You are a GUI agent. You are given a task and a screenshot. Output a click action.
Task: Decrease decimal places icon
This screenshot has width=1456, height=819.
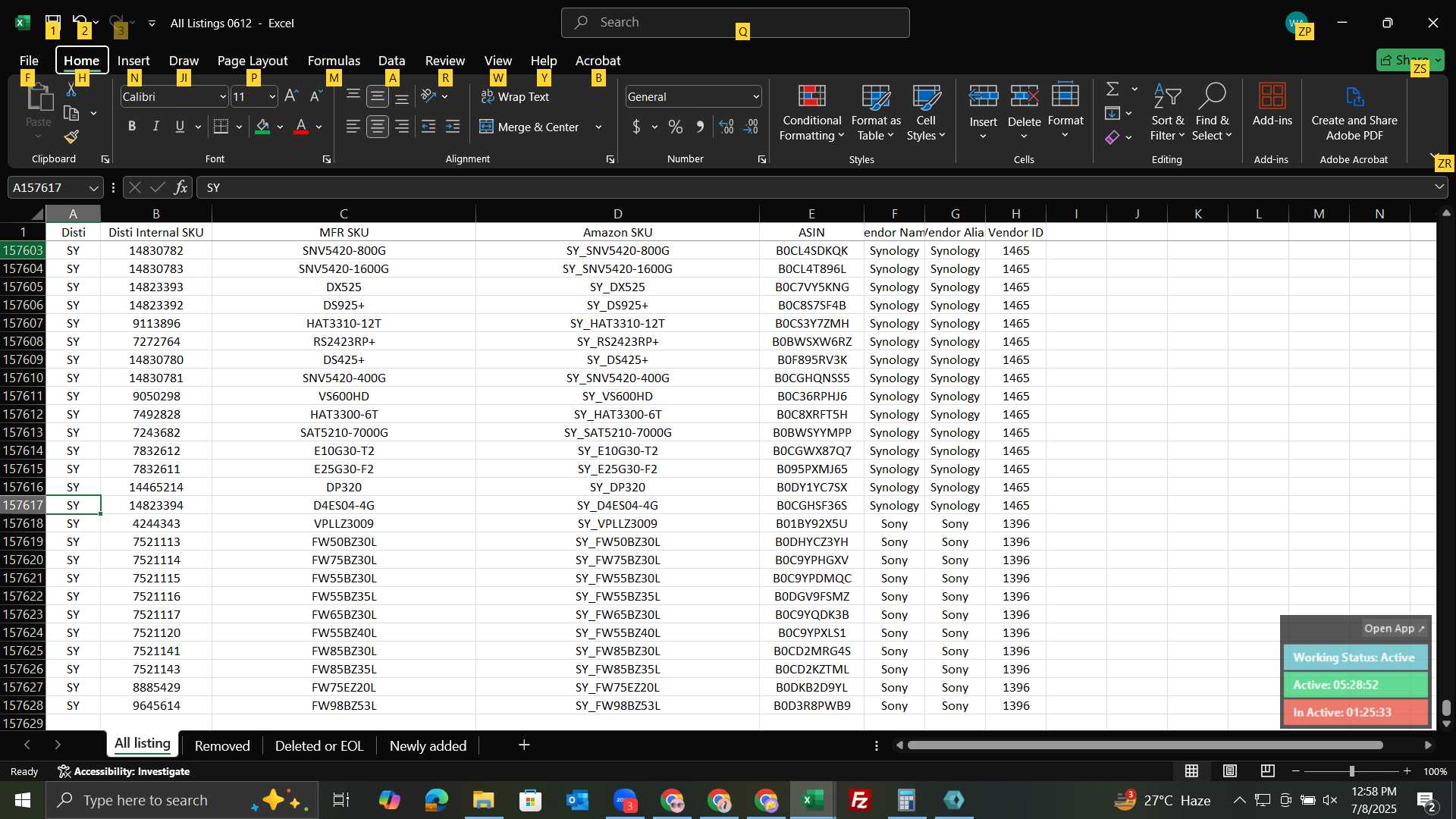tap(752, 127)
